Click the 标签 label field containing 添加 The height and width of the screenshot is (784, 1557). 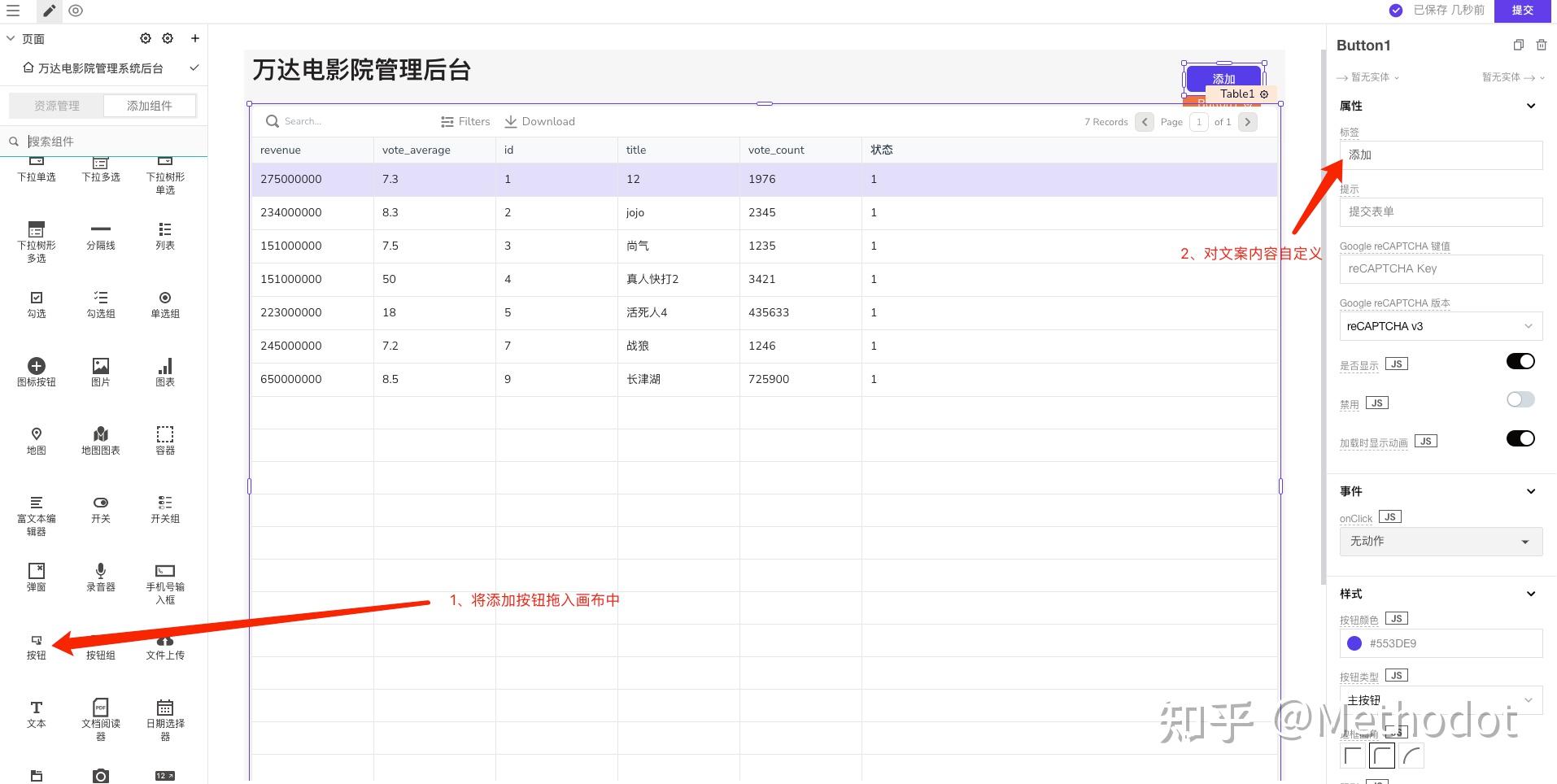pyautogui.click(x=1441, y=155)
